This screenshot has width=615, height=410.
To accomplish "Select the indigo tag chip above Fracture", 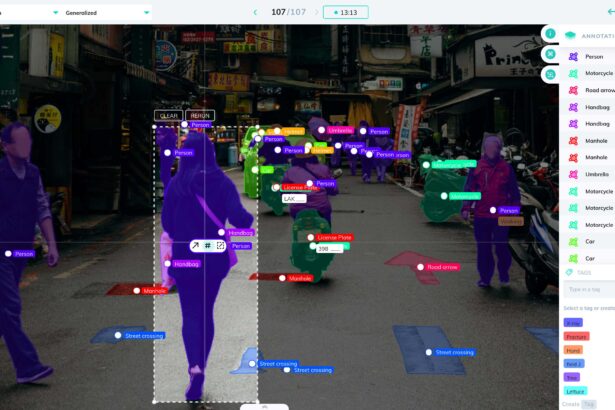I will click(573, 323).
